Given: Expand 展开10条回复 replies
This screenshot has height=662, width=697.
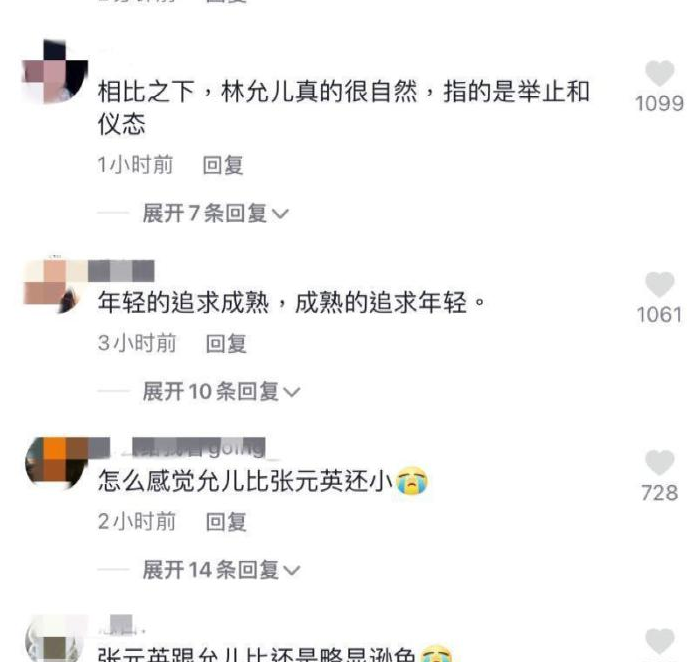Looking at the screenshot, I should (221, 391).
